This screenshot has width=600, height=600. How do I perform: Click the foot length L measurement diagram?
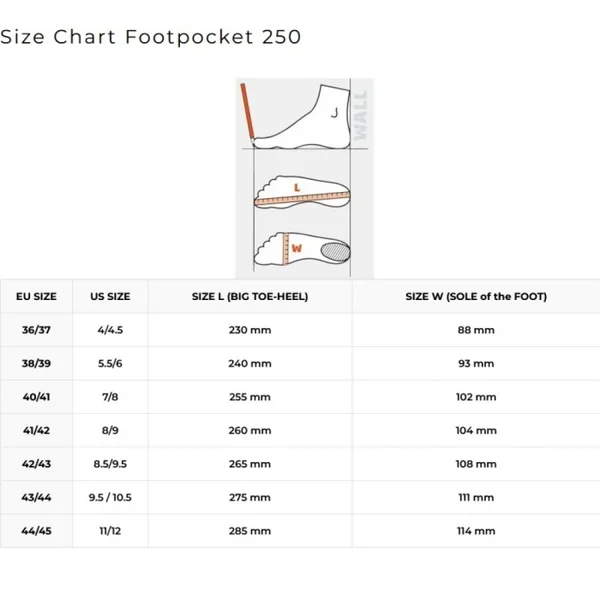[x=301, y=193]
